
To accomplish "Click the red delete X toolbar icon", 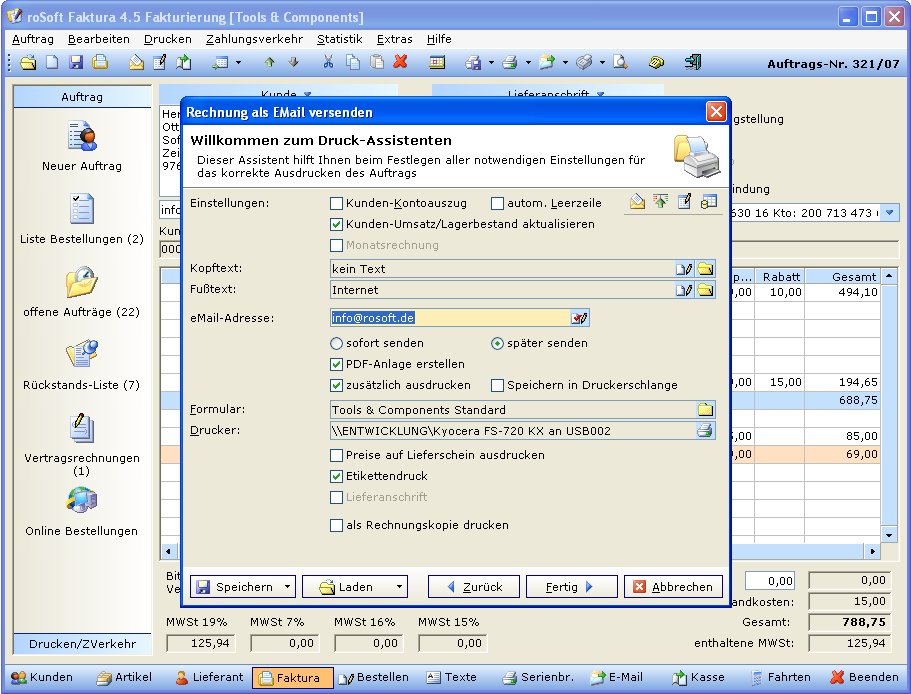I will tap(400, 62).
